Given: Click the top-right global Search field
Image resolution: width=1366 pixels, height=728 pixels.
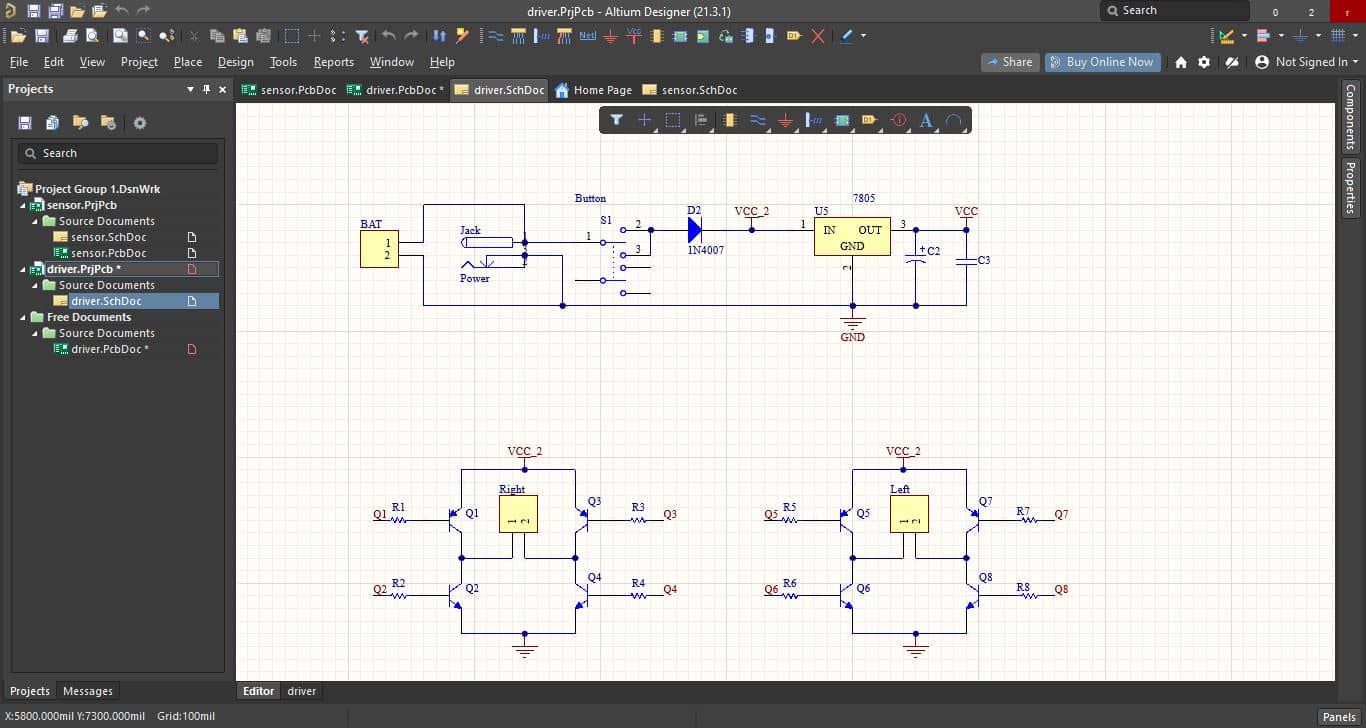Looking at the screenshot, I should tap(1175, 10).
